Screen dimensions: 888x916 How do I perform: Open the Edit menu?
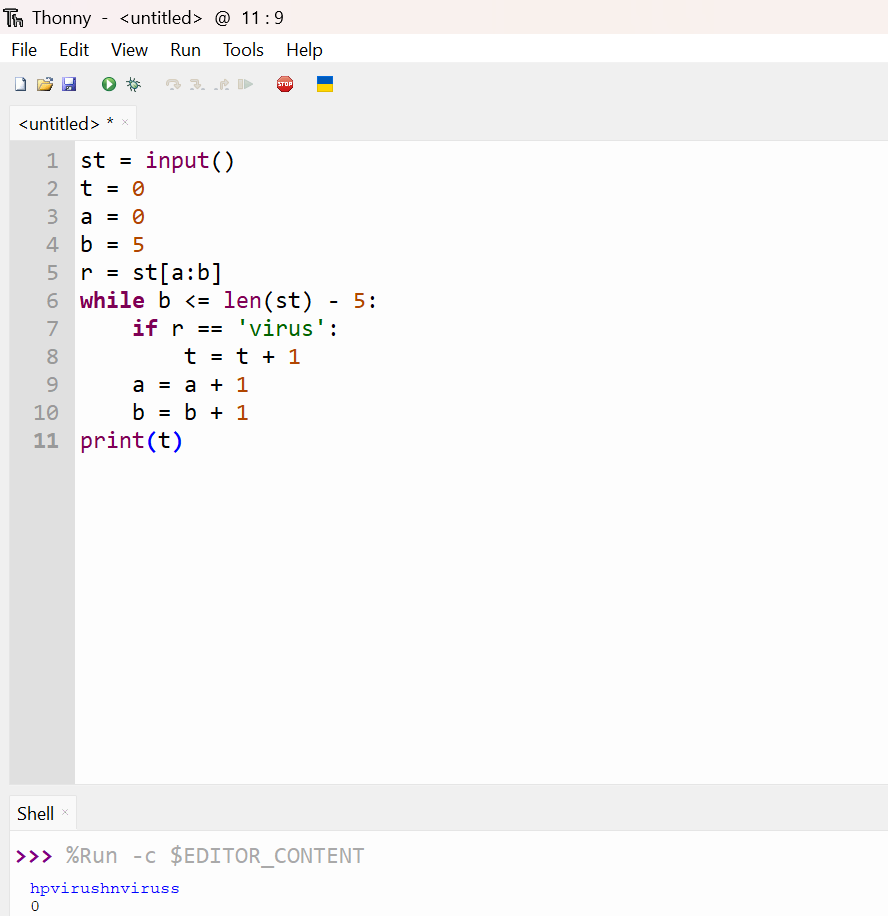coord(74,50)
